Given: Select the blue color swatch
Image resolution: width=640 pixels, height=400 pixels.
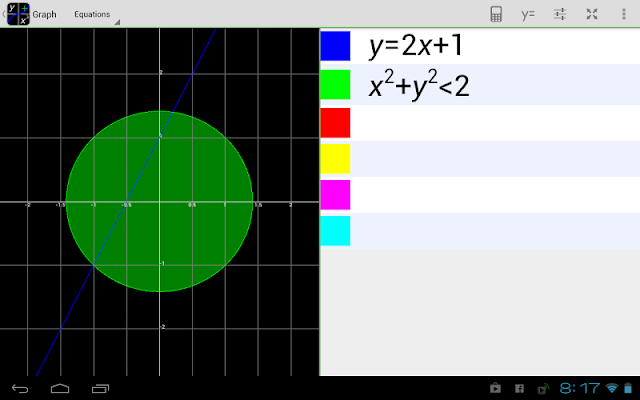Looking at the screenshot, I should tap(335, 46).
